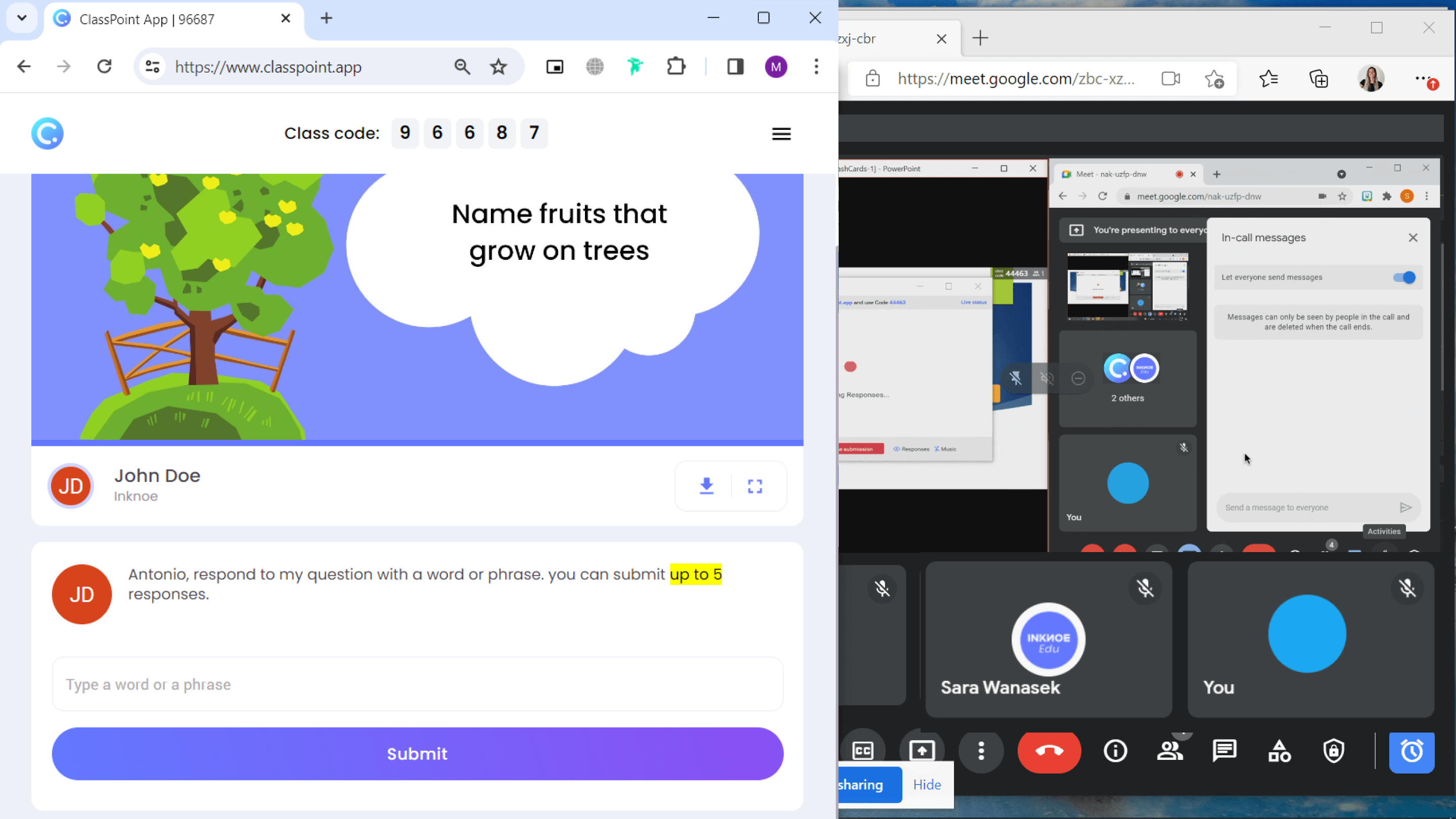The width and height of the screenshot is (1456, 819).
Task: Open the More options menu in Meet
Action: click(x=981, y=752)
